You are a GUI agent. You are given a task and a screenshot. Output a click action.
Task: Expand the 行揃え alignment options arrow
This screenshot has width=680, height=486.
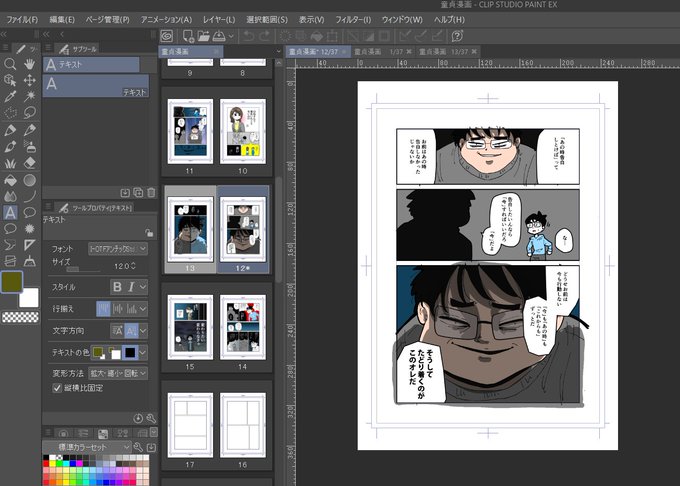(x=143, y=309)
